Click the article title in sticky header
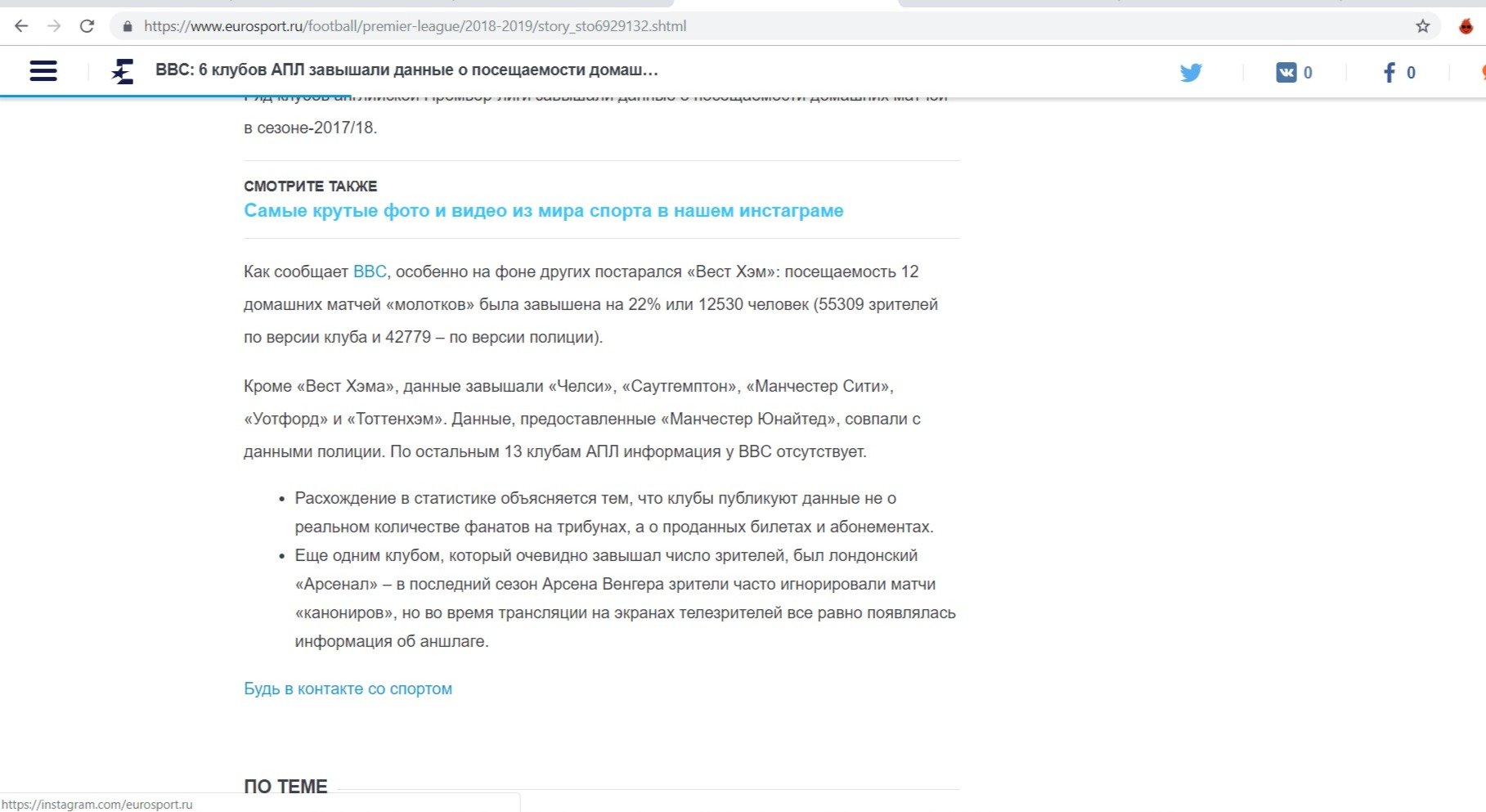The width and height of the screenshot is (1486, 812). 406,70
